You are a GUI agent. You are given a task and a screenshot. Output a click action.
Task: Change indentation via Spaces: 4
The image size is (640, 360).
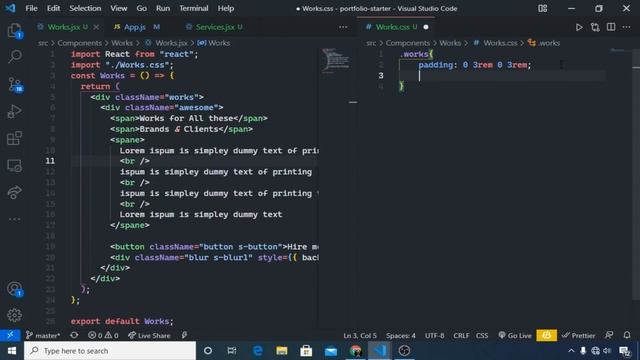(400, 335)
